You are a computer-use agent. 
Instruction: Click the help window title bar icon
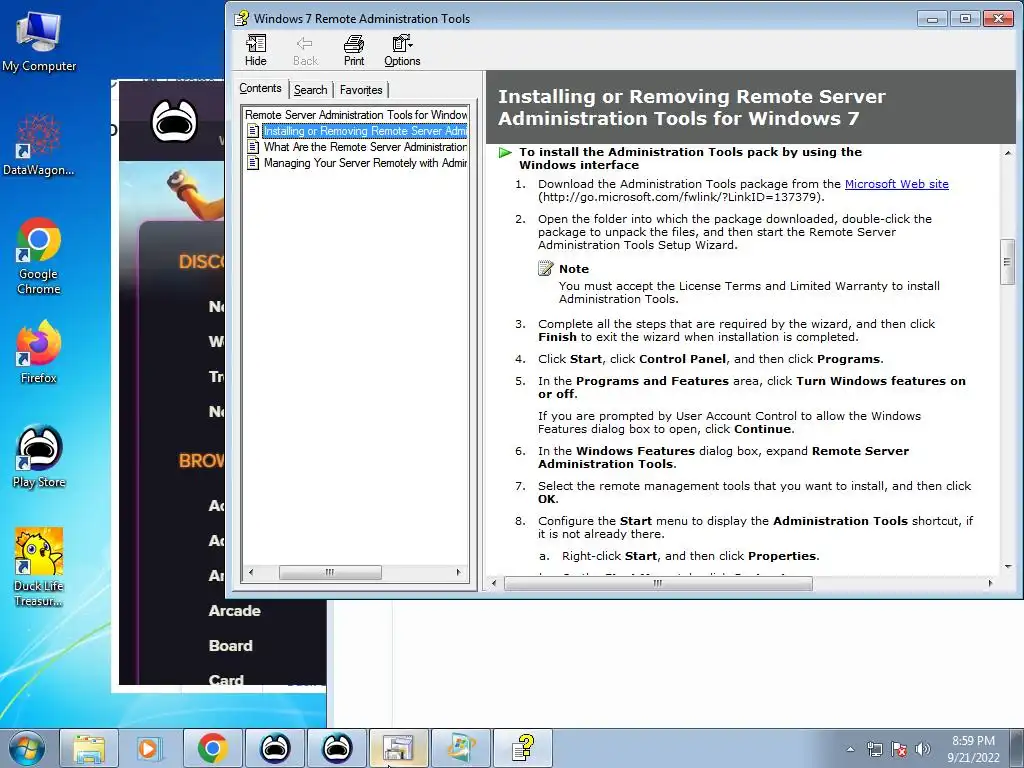(242, 18)
